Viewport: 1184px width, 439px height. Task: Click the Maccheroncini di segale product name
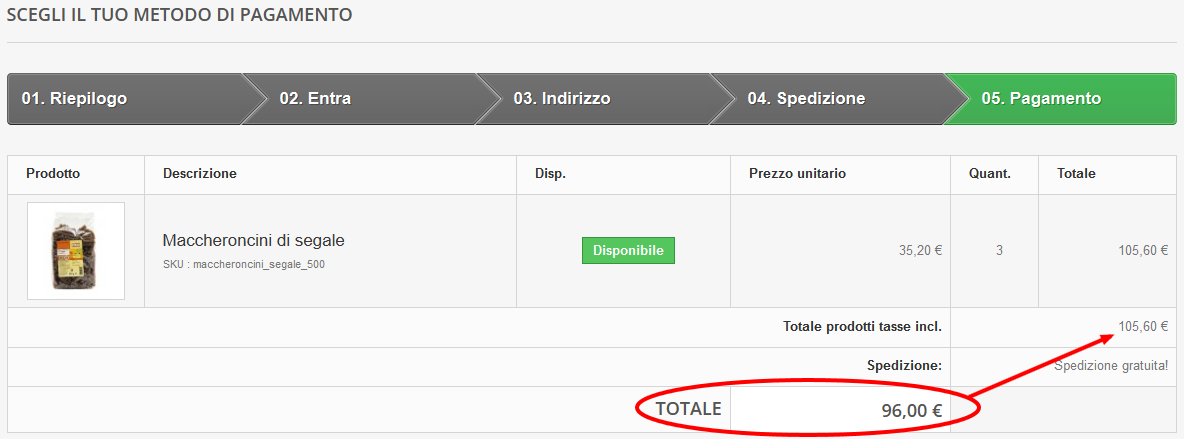[x=253, y=241]
